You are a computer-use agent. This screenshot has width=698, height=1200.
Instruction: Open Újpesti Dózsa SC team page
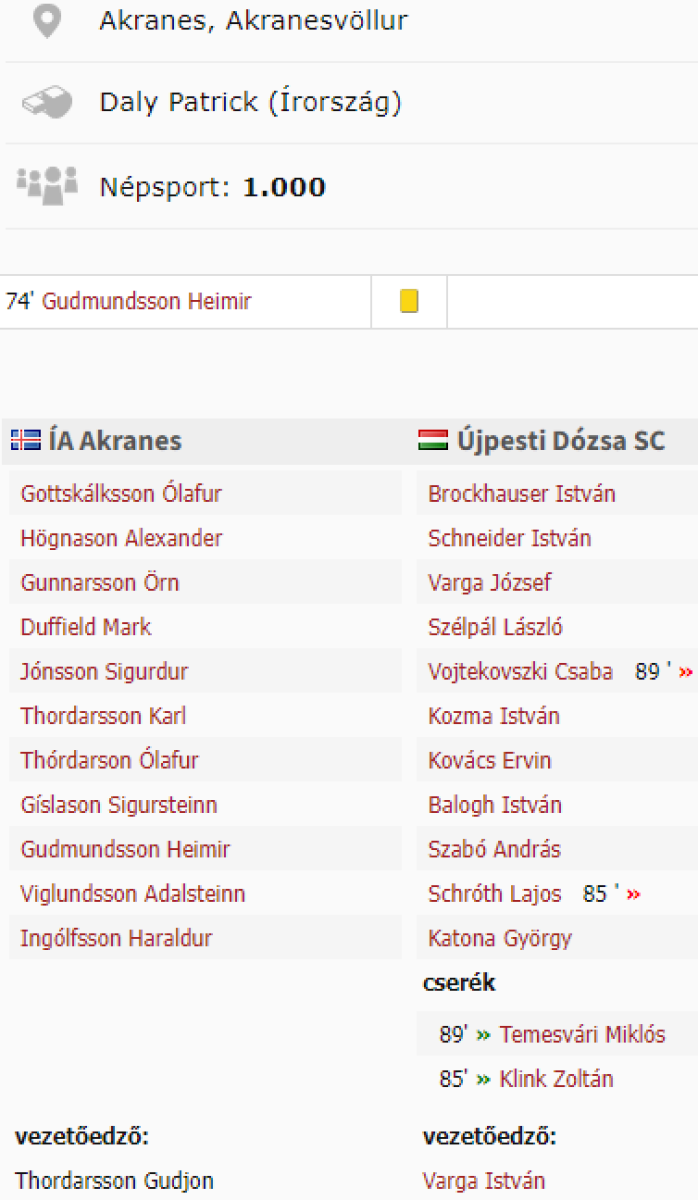pyautogui.click(x=561, y=440)
